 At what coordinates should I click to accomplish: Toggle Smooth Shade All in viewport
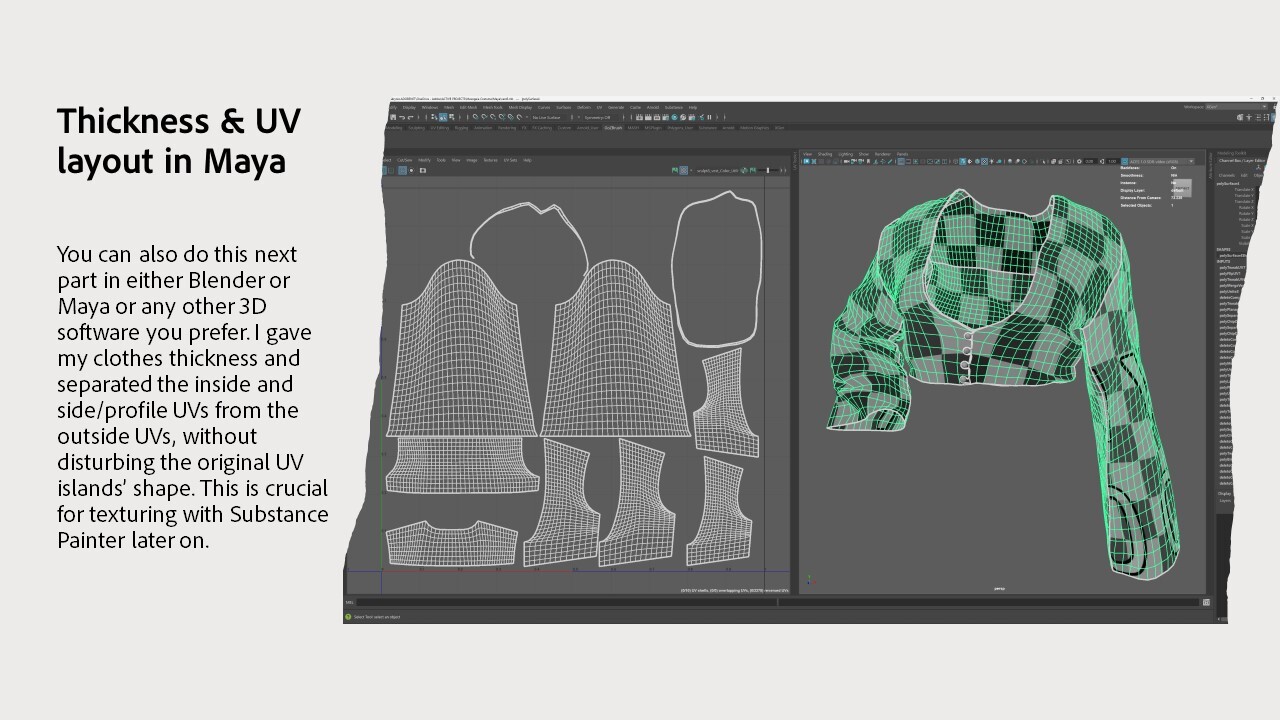tap(963, 162)
